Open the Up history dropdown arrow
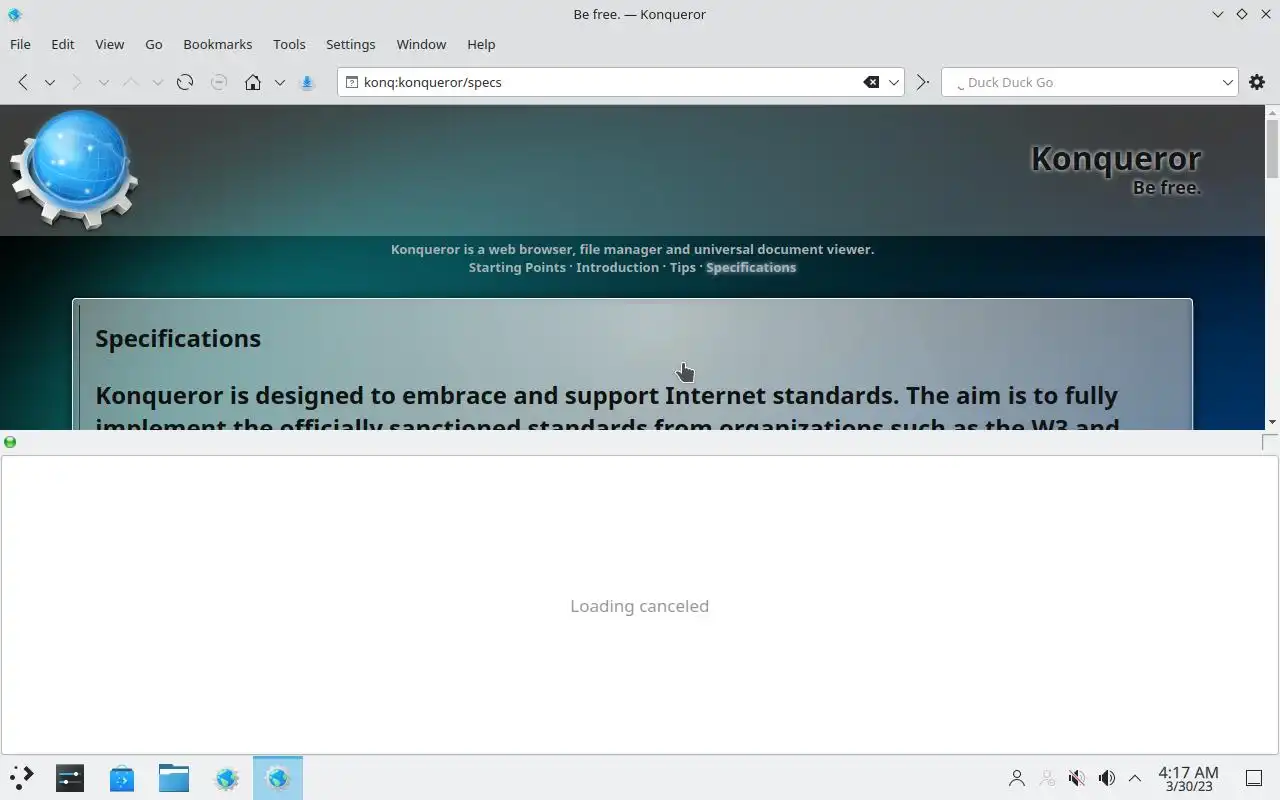The width and height of the screenshot is (1280, 800). click(x=157, y=82)
